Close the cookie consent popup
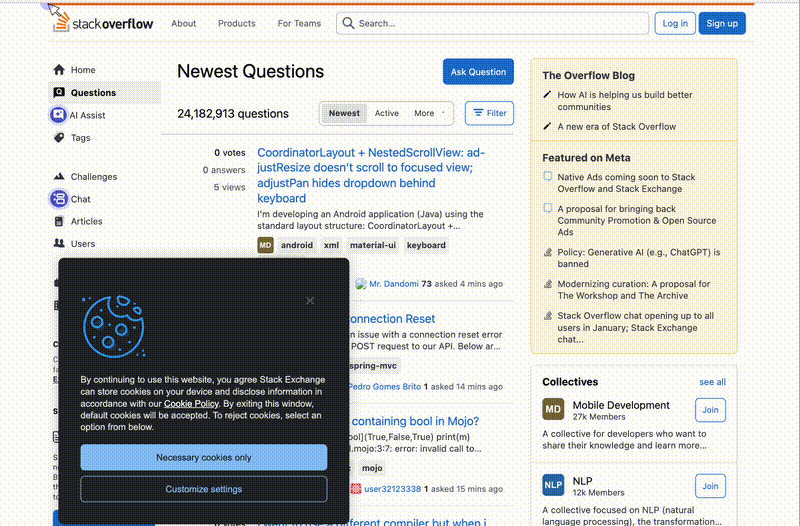 [x=310, y=300]
